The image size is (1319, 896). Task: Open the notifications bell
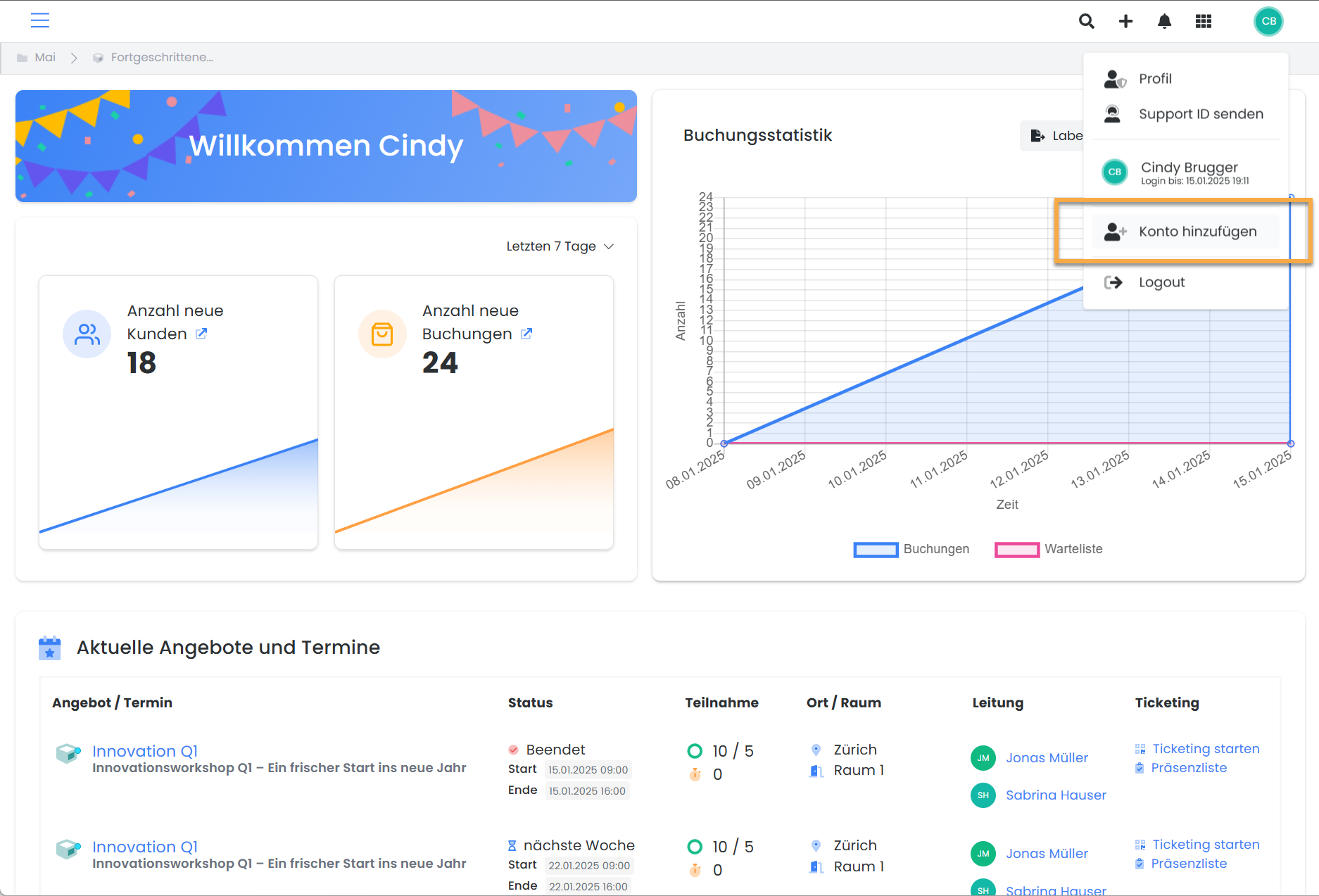click(x=1164, y=21)
